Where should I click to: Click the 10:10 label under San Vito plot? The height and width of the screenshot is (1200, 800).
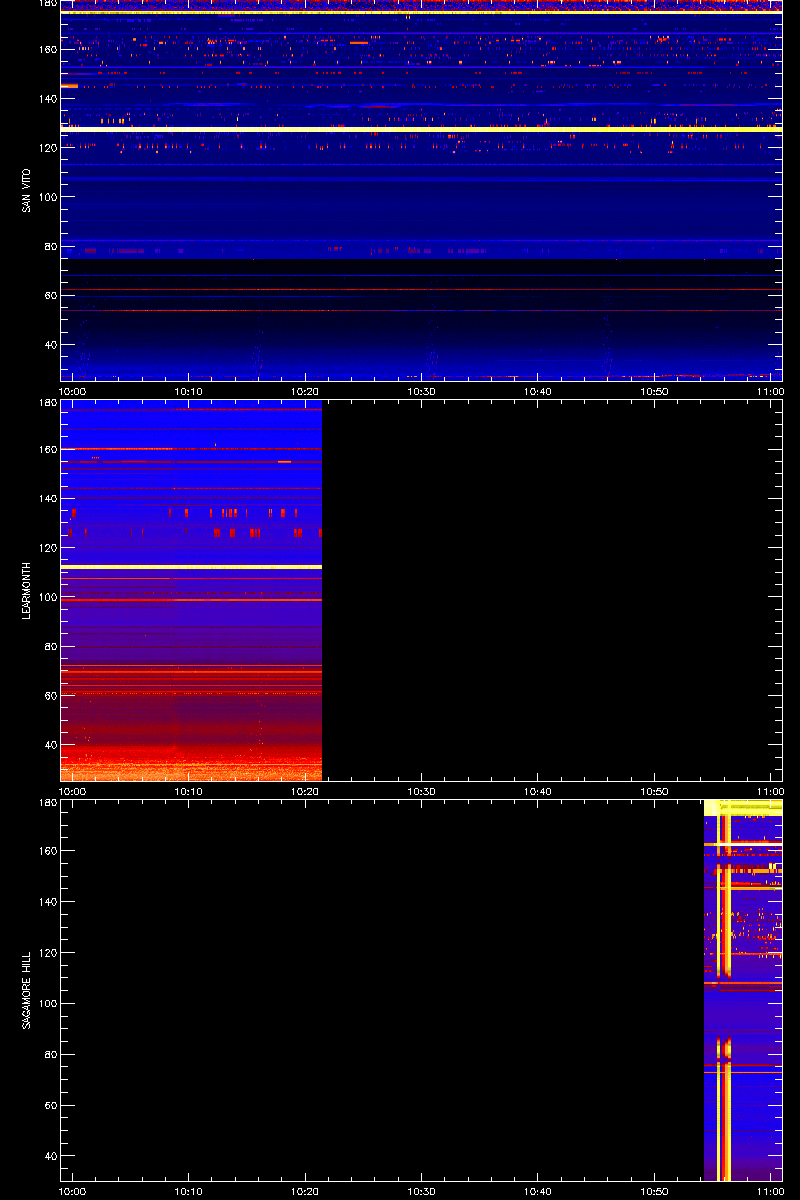[189, 392]
